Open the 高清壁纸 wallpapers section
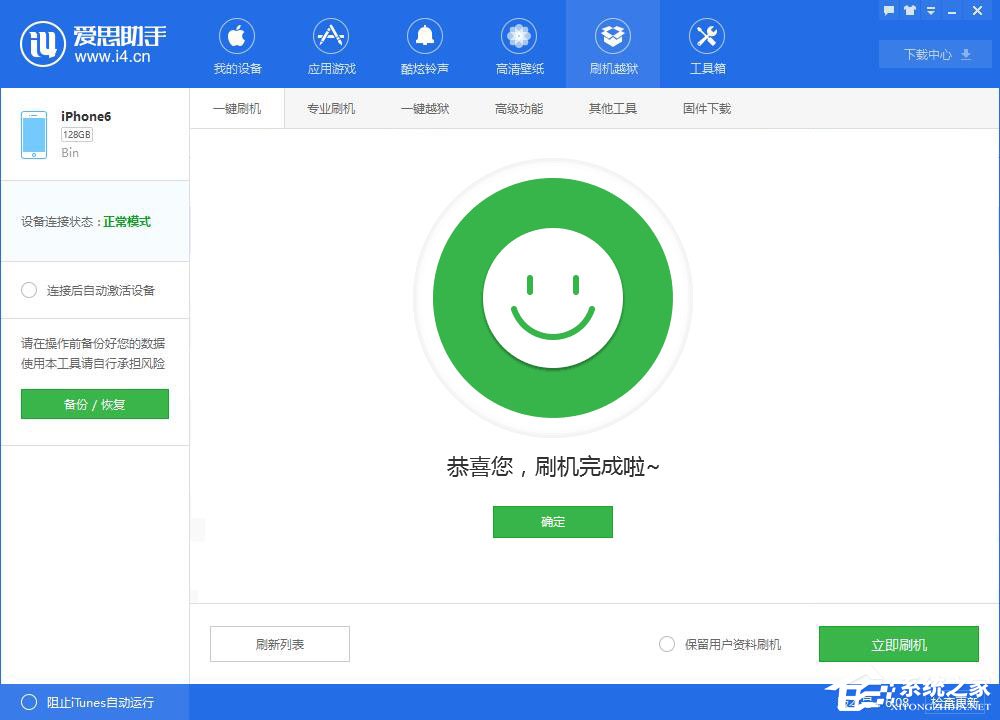Image resolution: width=1000 pixels, height=720 pixels. coord(518,44)
